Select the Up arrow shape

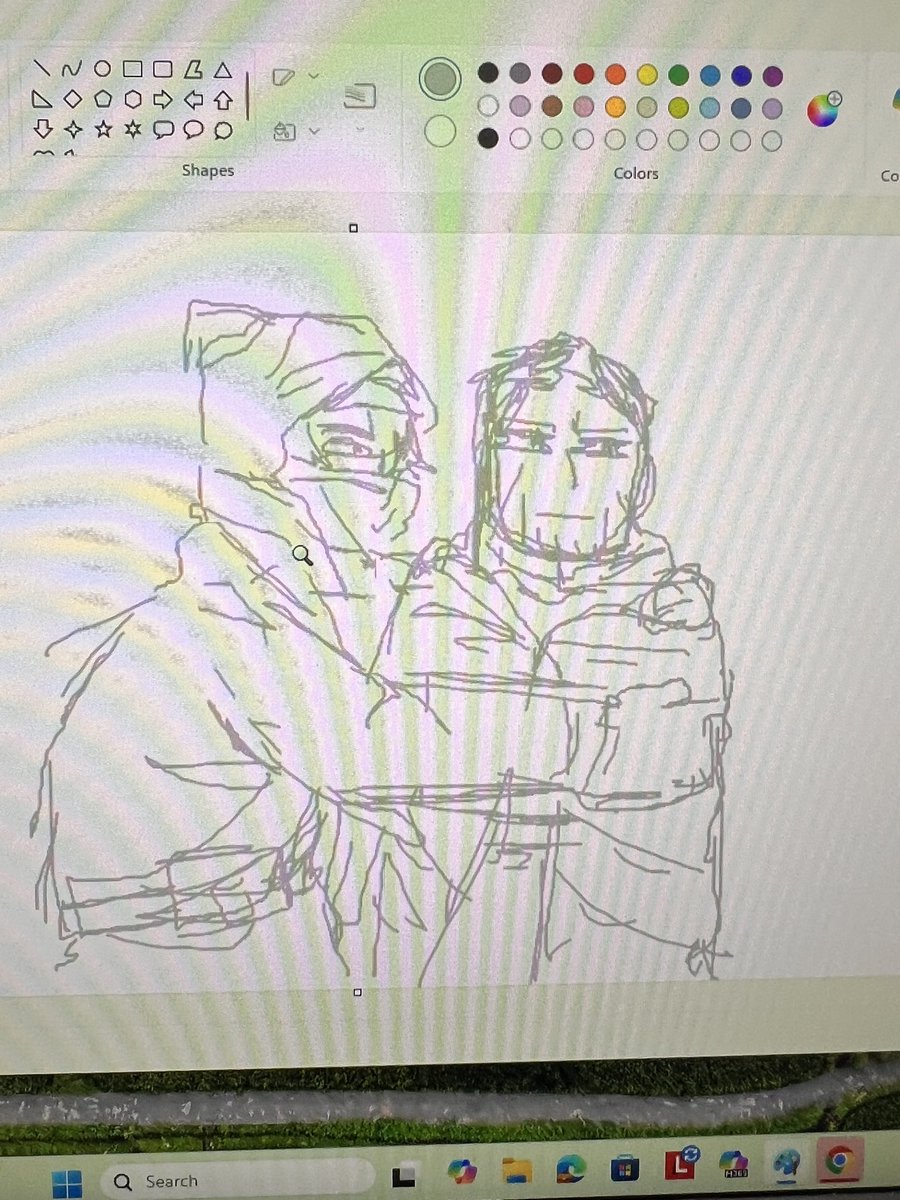click(224, 100)
